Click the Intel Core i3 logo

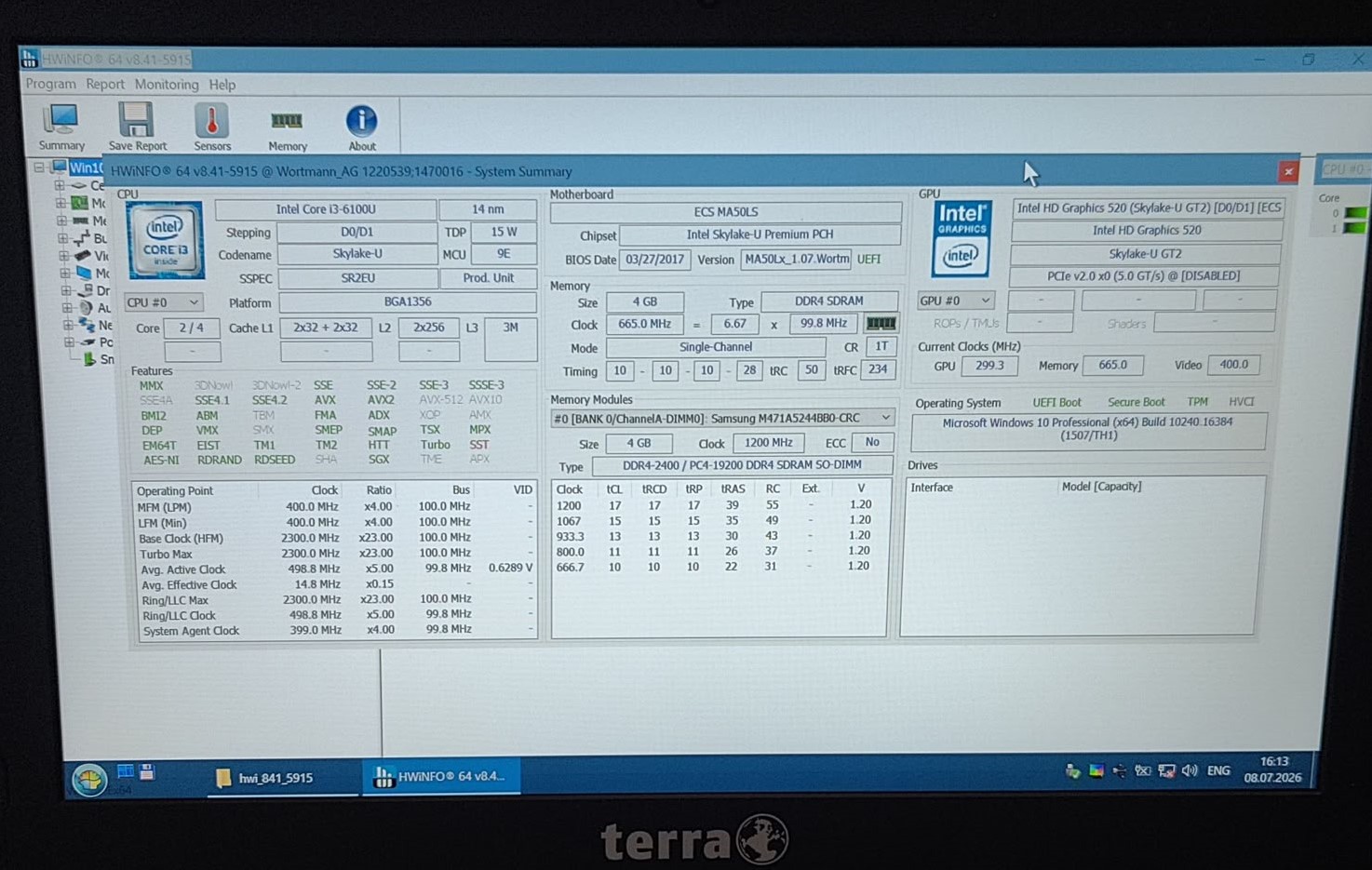point(165,240)
